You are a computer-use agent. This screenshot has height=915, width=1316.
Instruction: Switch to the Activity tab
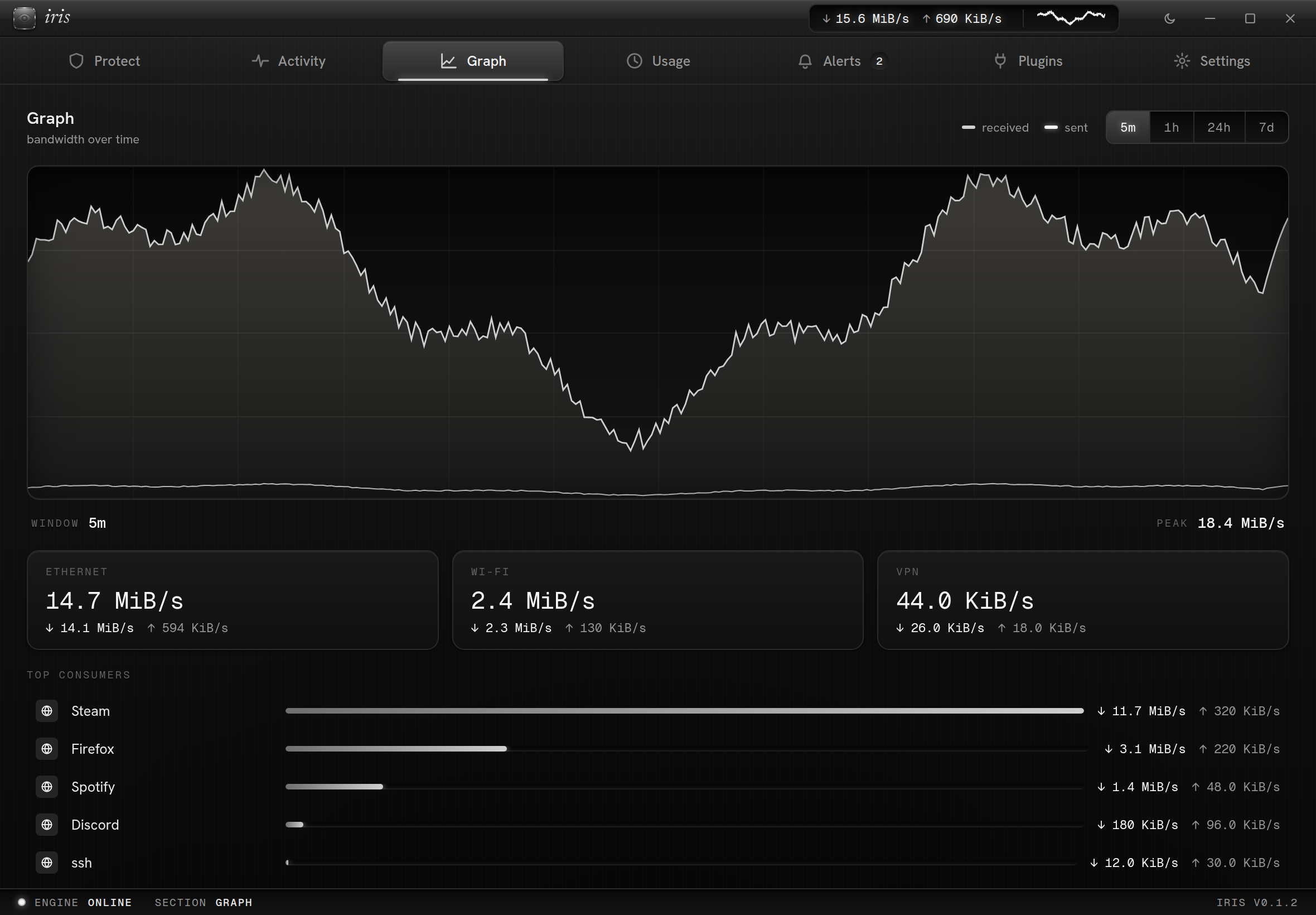point(289,61)
